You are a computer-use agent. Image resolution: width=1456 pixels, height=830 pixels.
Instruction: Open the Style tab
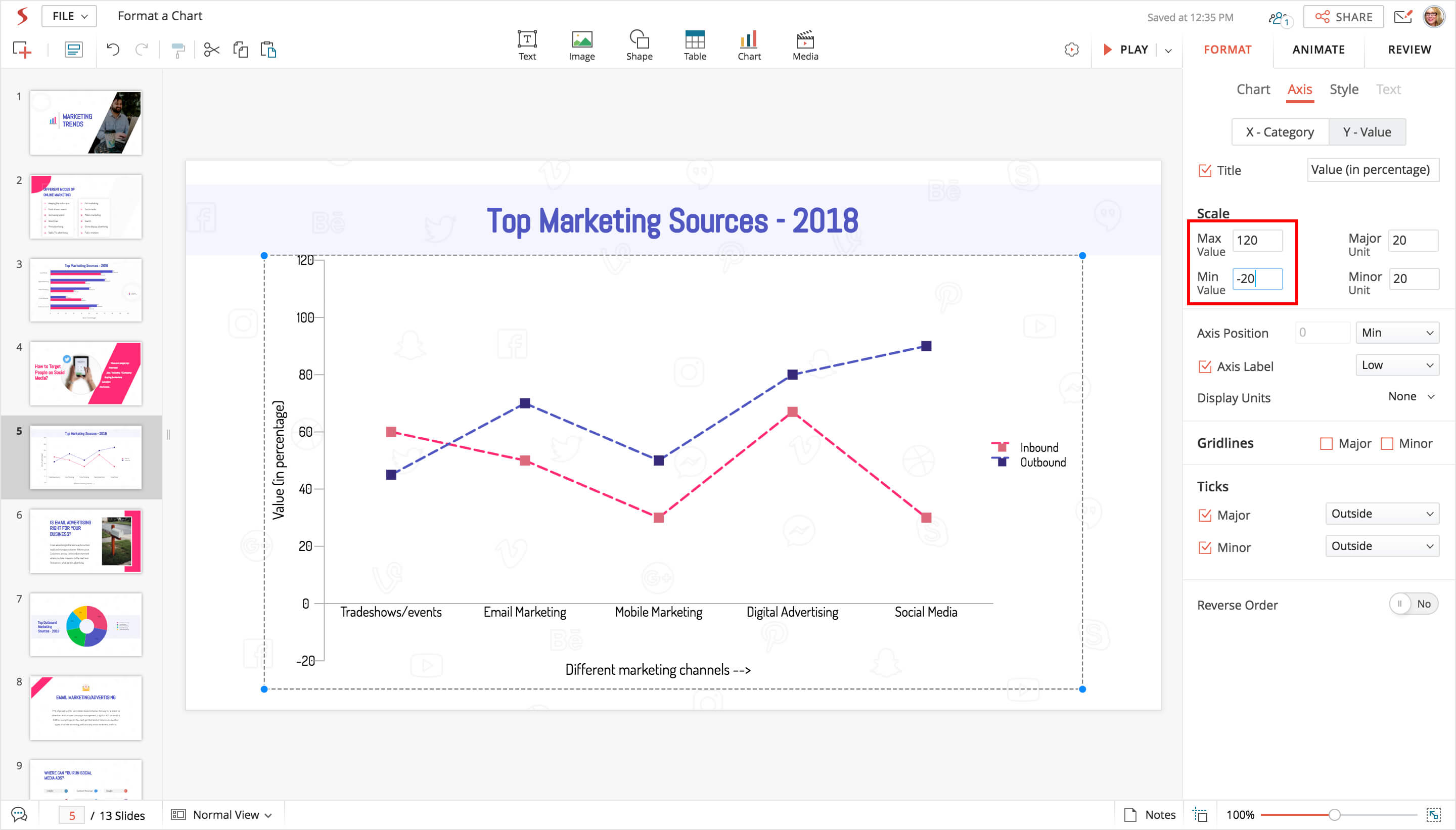[x=1343, y=89]
